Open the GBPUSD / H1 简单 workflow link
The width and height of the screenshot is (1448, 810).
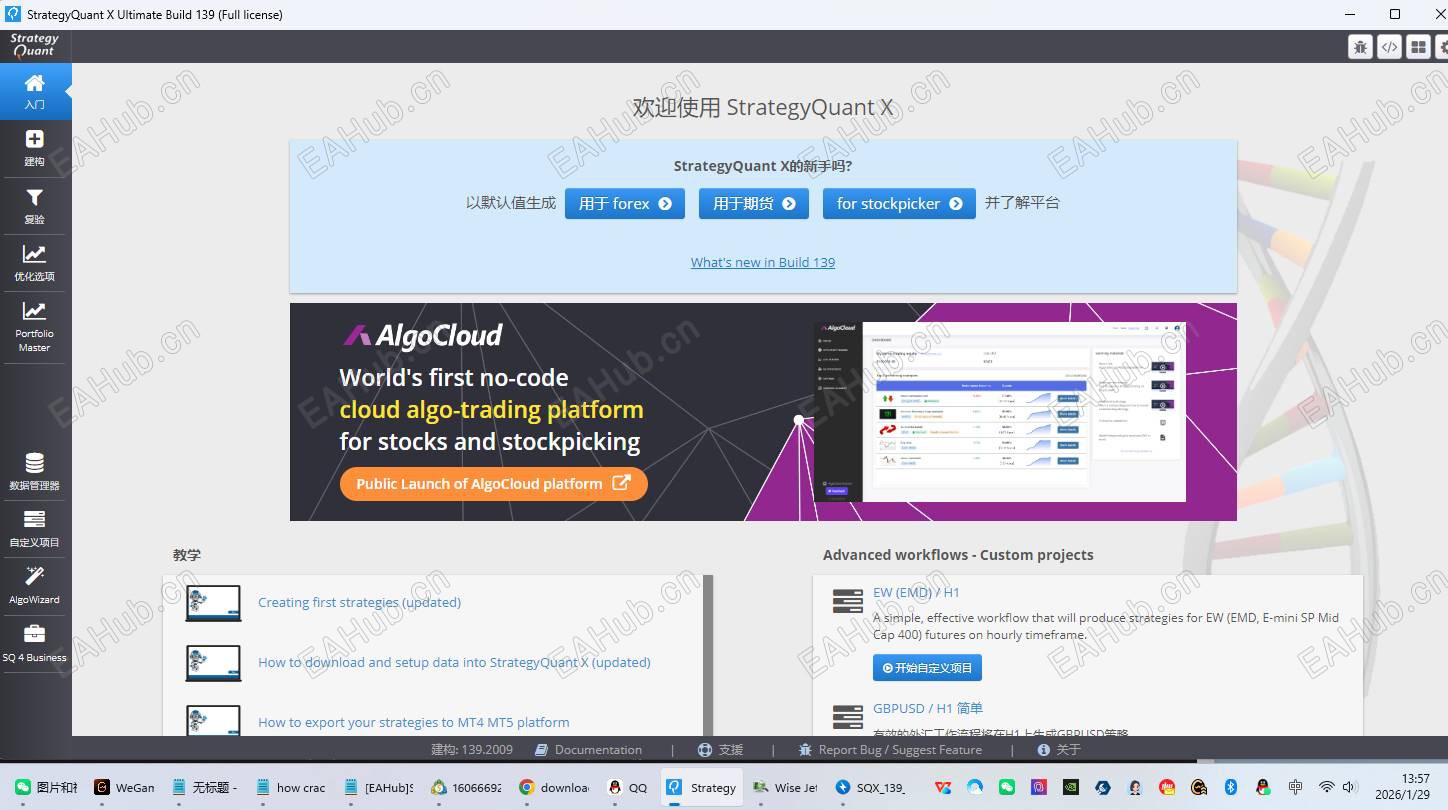pos(928,708)
